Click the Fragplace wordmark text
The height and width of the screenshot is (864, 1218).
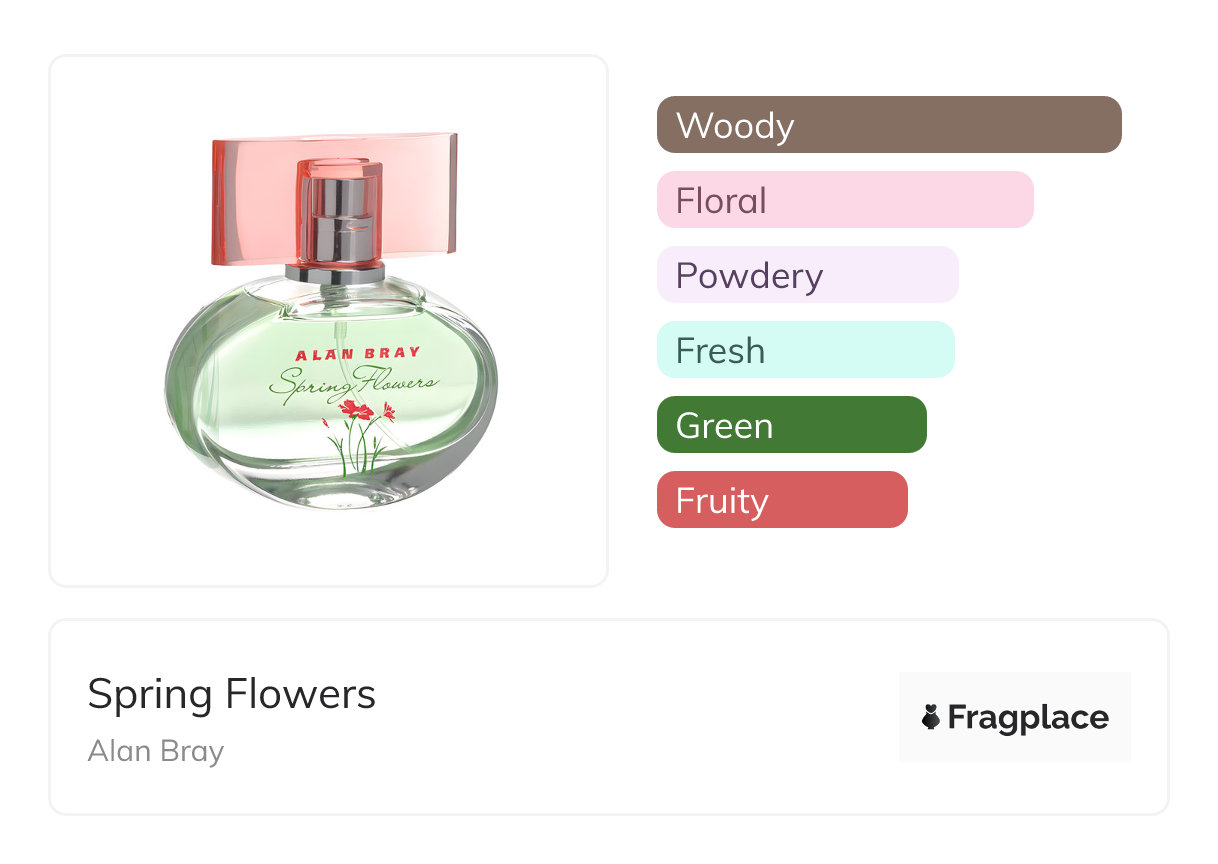pos(1028,718)
